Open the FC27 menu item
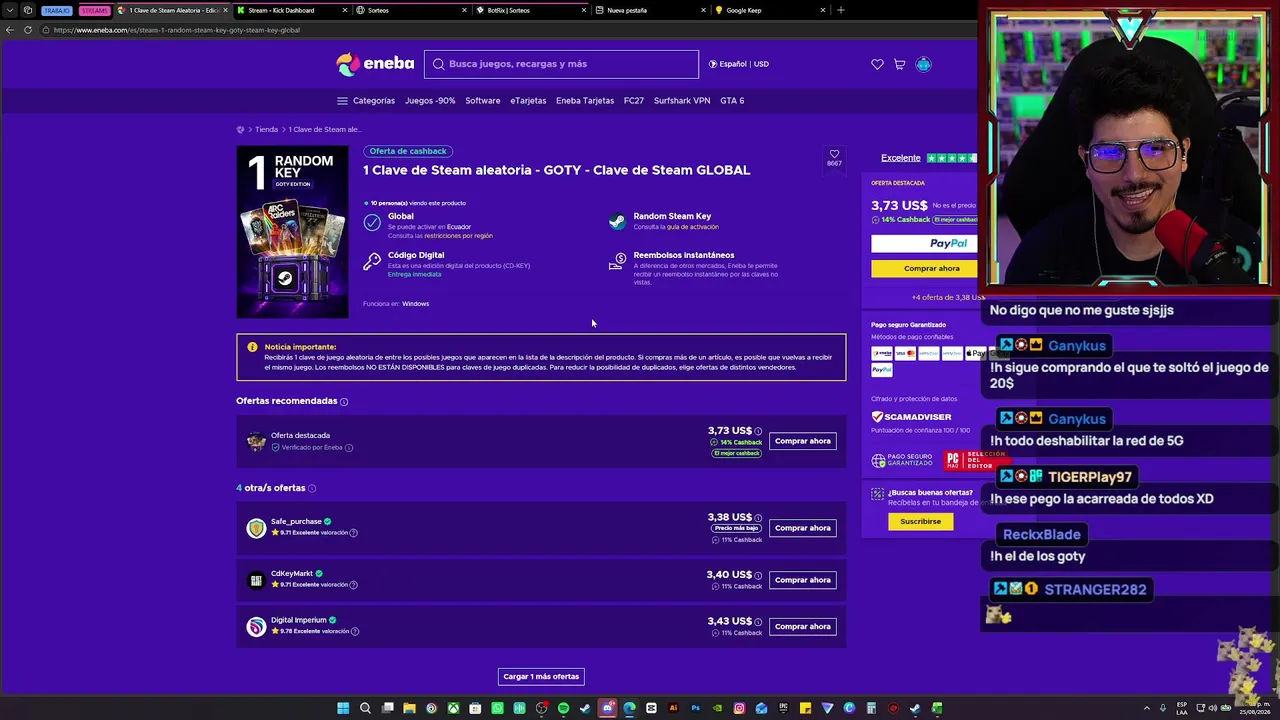The height and width of the screenshot is (720, 1280). click(x=634, y=101)
